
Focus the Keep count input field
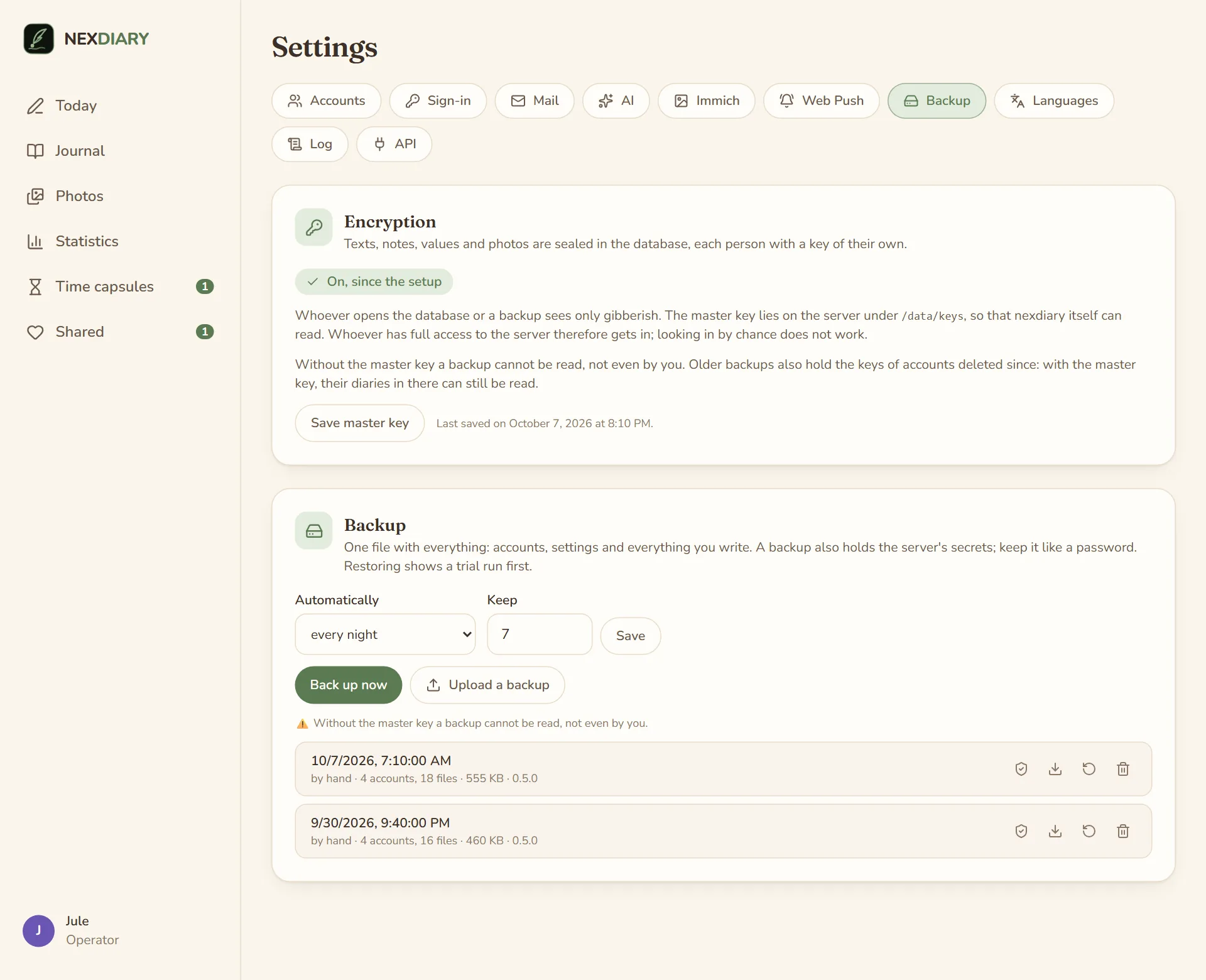pos(540,634)
